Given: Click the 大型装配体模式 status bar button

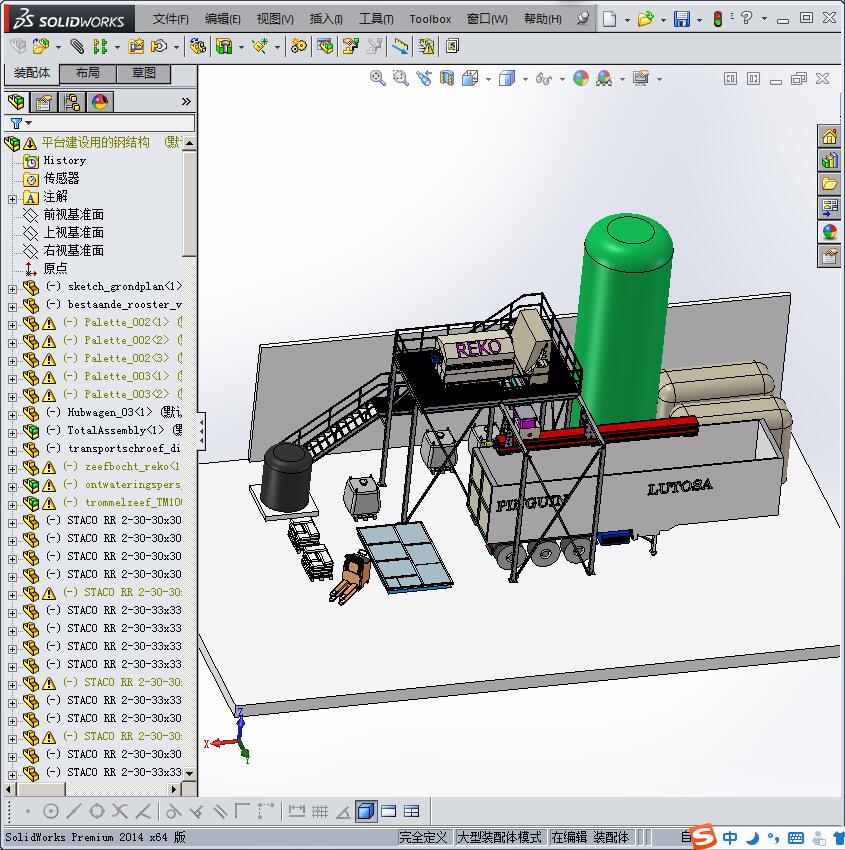Looking at the screenshot, I should pyautogui.click(x=499, y=837).
